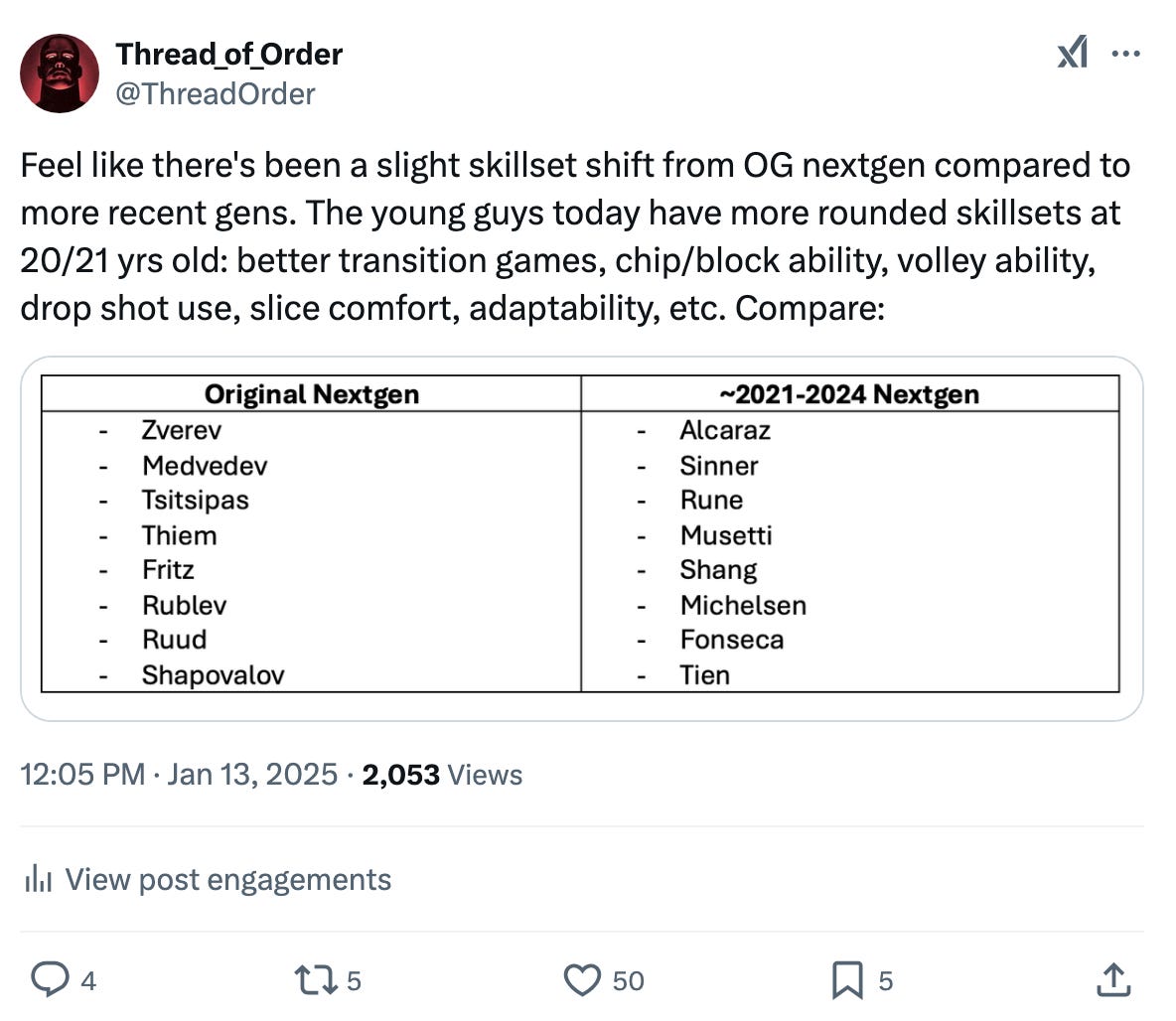Open the Grok xI icon

[x=1073, y=53]
